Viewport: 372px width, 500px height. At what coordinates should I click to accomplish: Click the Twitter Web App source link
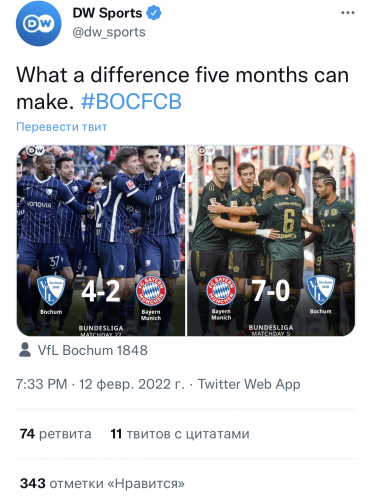pos(249,384)
